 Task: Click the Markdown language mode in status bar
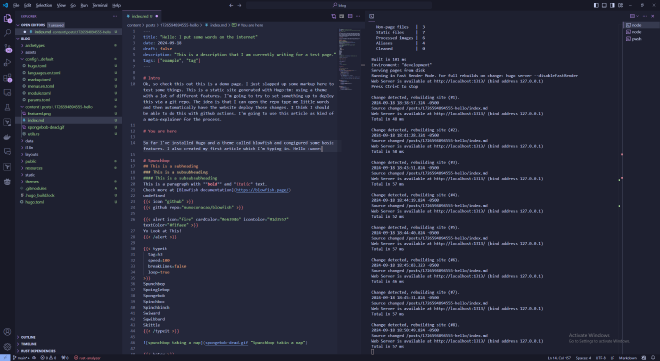coord(627,358)
